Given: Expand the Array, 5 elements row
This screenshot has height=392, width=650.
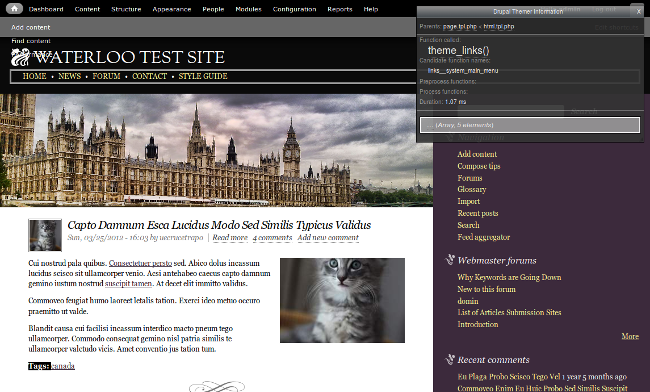Looking at the screenshot, I should (x=530, y=125).
